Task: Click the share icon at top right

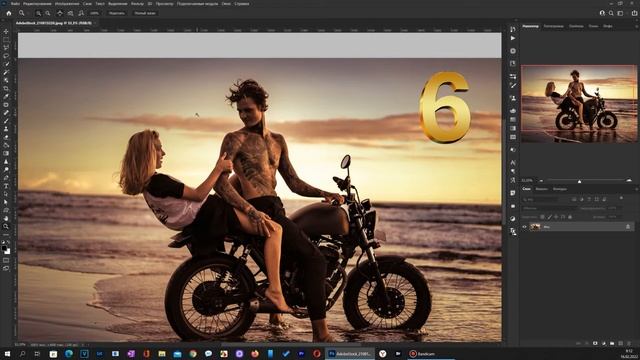Action: [634, 13]
